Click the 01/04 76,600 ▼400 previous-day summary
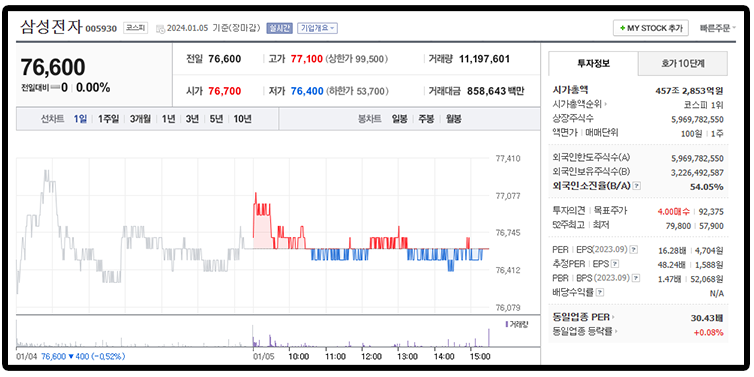Screen dimensions: 754x377 click(71, 356)
